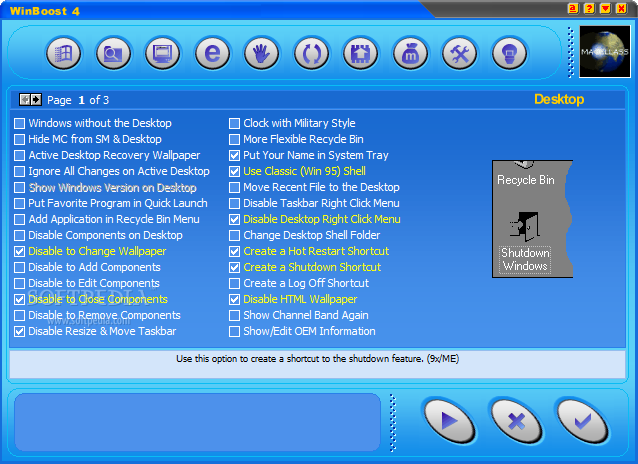
Task: Click the blue play arrow button
Action: pos(449,421)
